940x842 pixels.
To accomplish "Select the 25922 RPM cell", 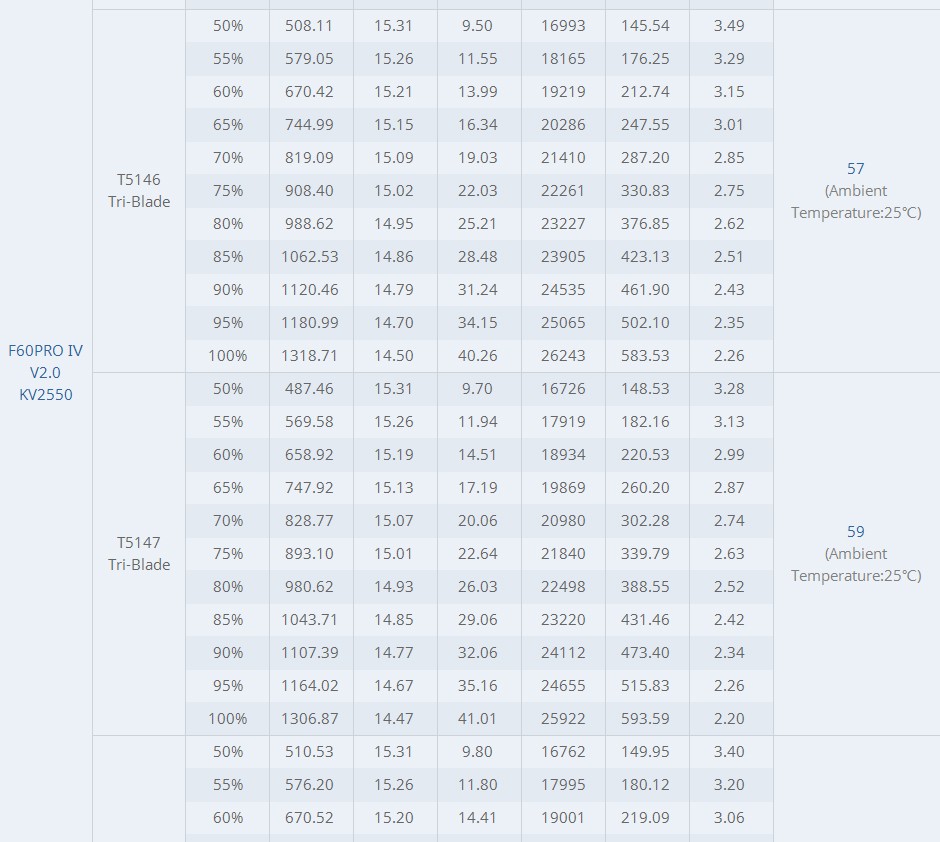I will (563, 719).
